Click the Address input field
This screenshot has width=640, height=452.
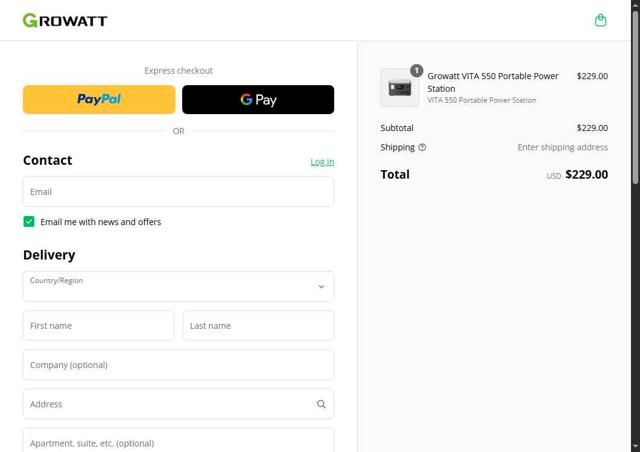pyautogui.click(x=165, y=404)
